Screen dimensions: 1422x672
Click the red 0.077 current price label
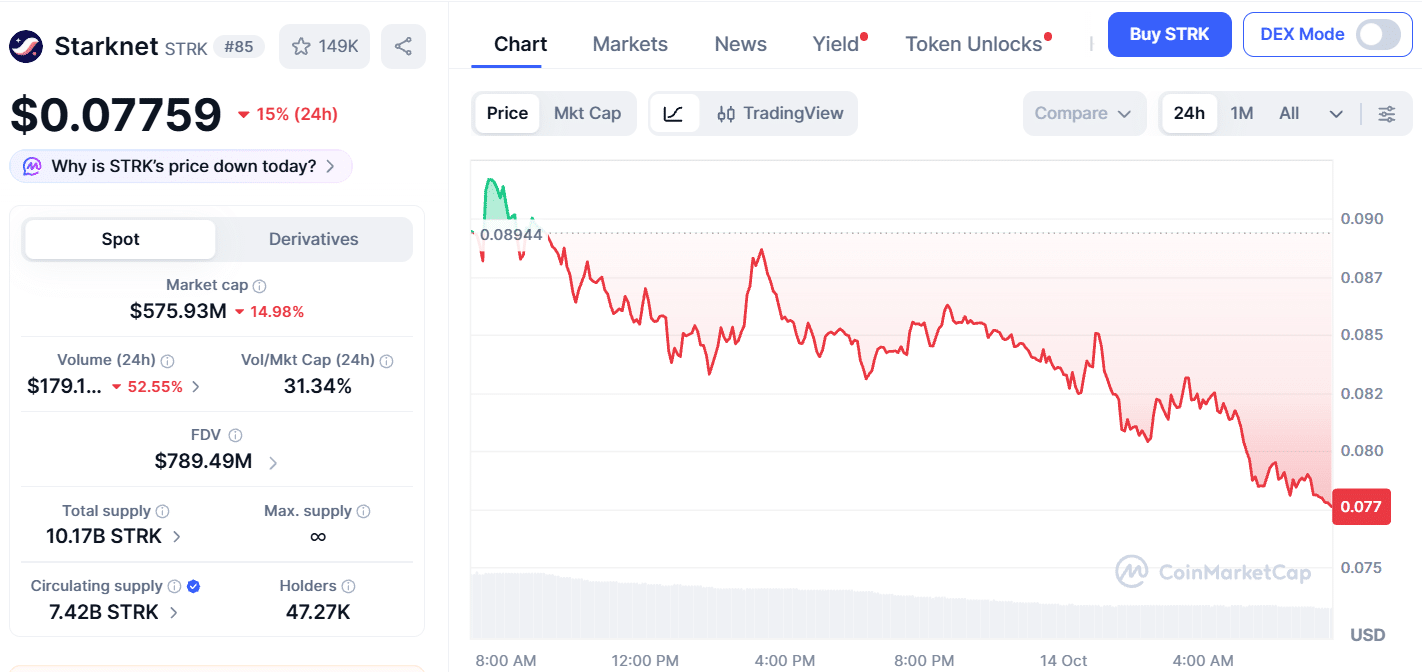[1361, 507]
